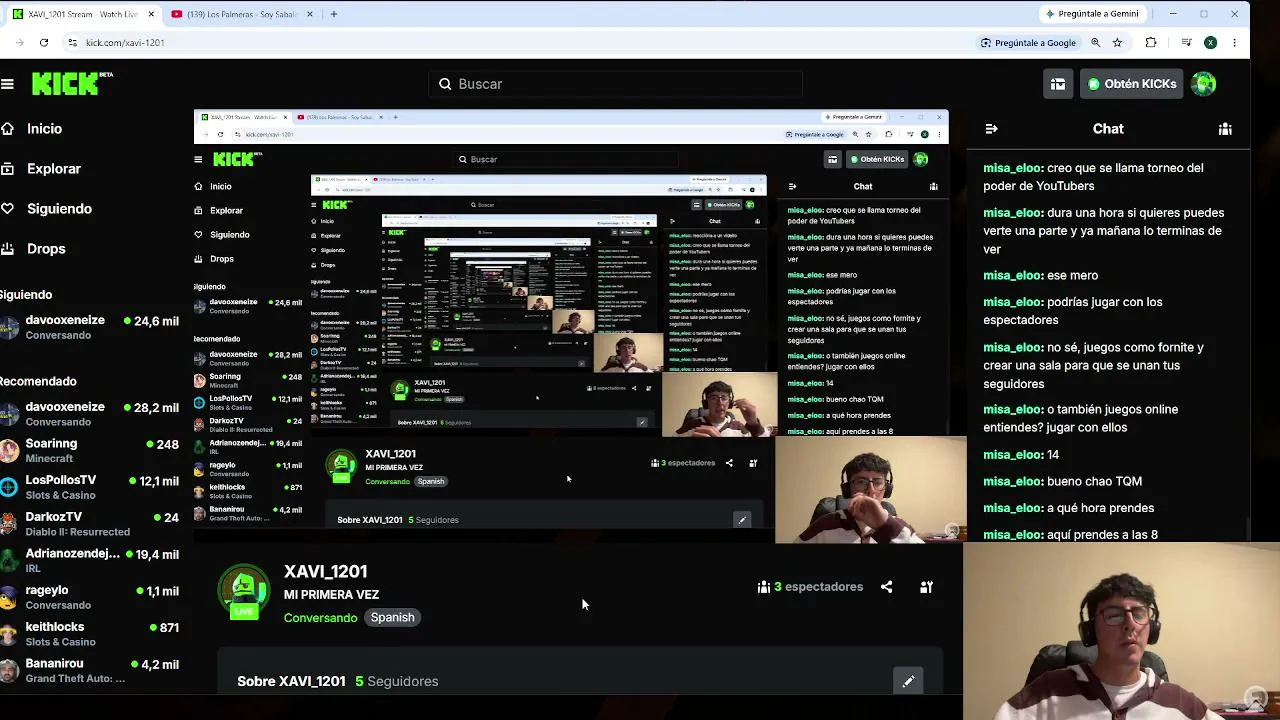Share the stream with the share icon
This screenshot has width=1280, height=720.
click(886, 587)
